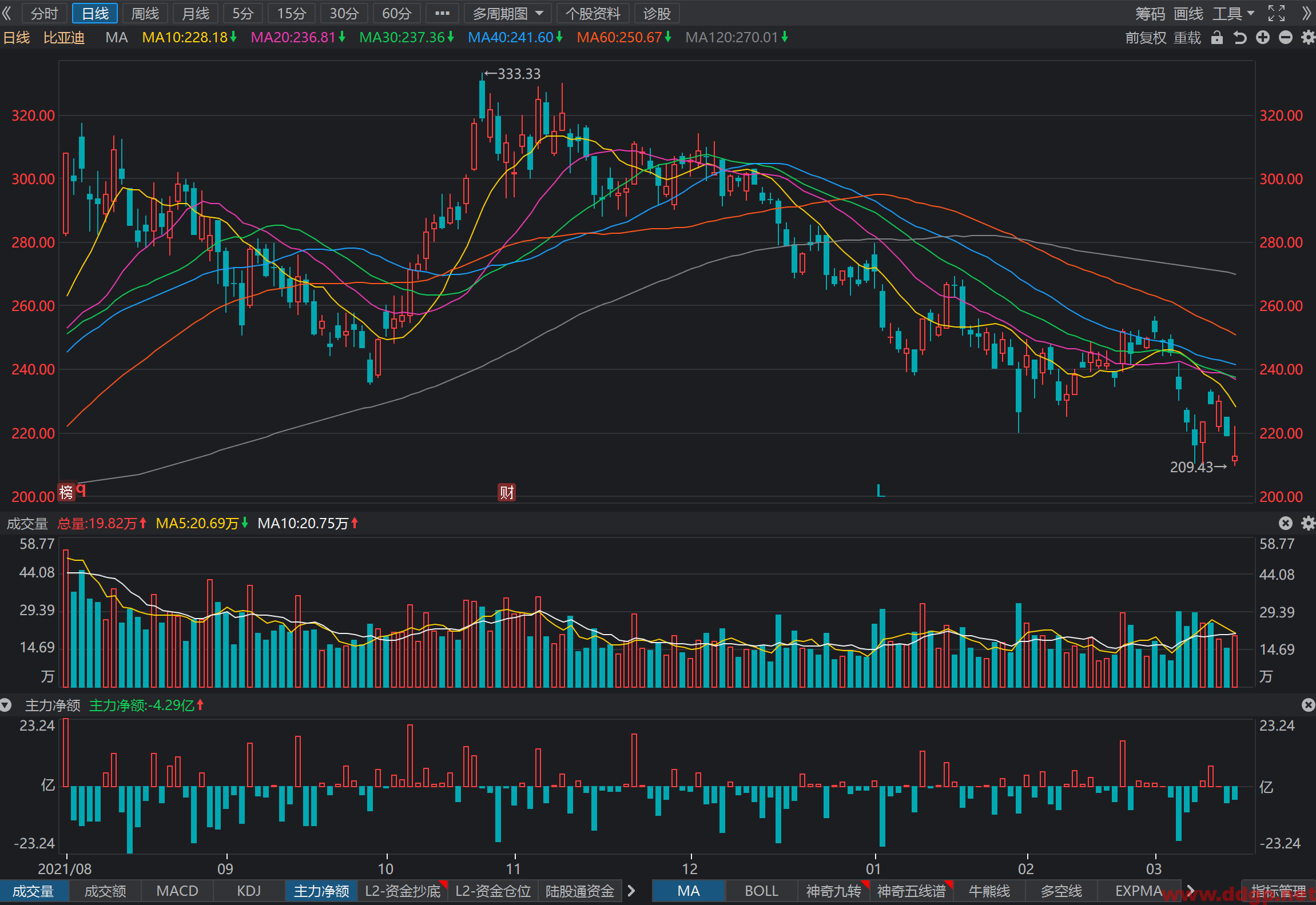Click the fullscreen expand icon

[x=1277, y=13]
